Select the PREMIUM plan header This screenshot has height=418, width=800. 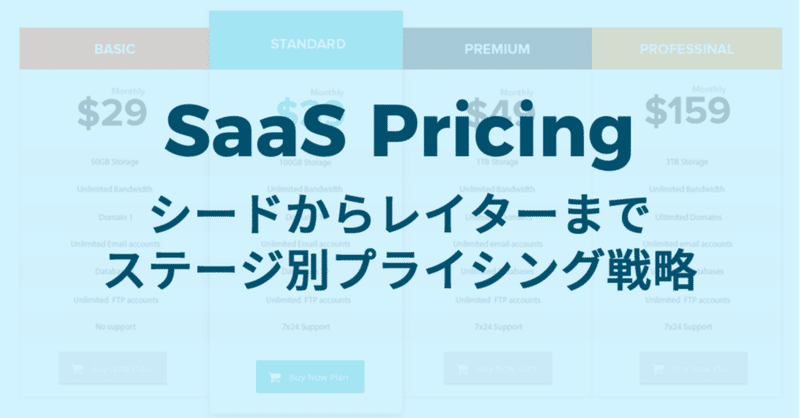click(x=497, y=48)
